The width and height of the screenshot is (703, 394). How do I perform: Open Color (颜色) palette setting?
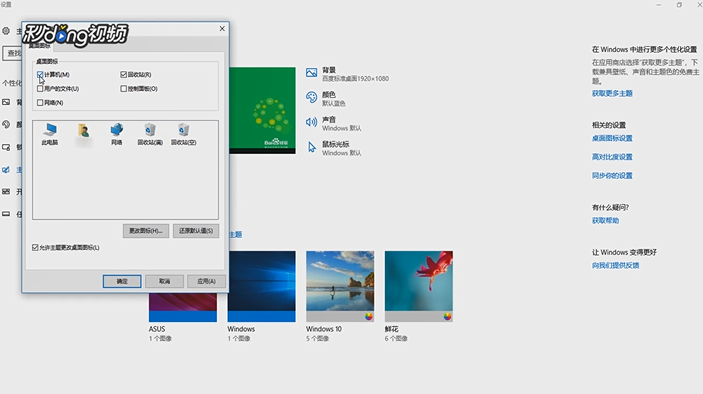(x=326, y=99)
